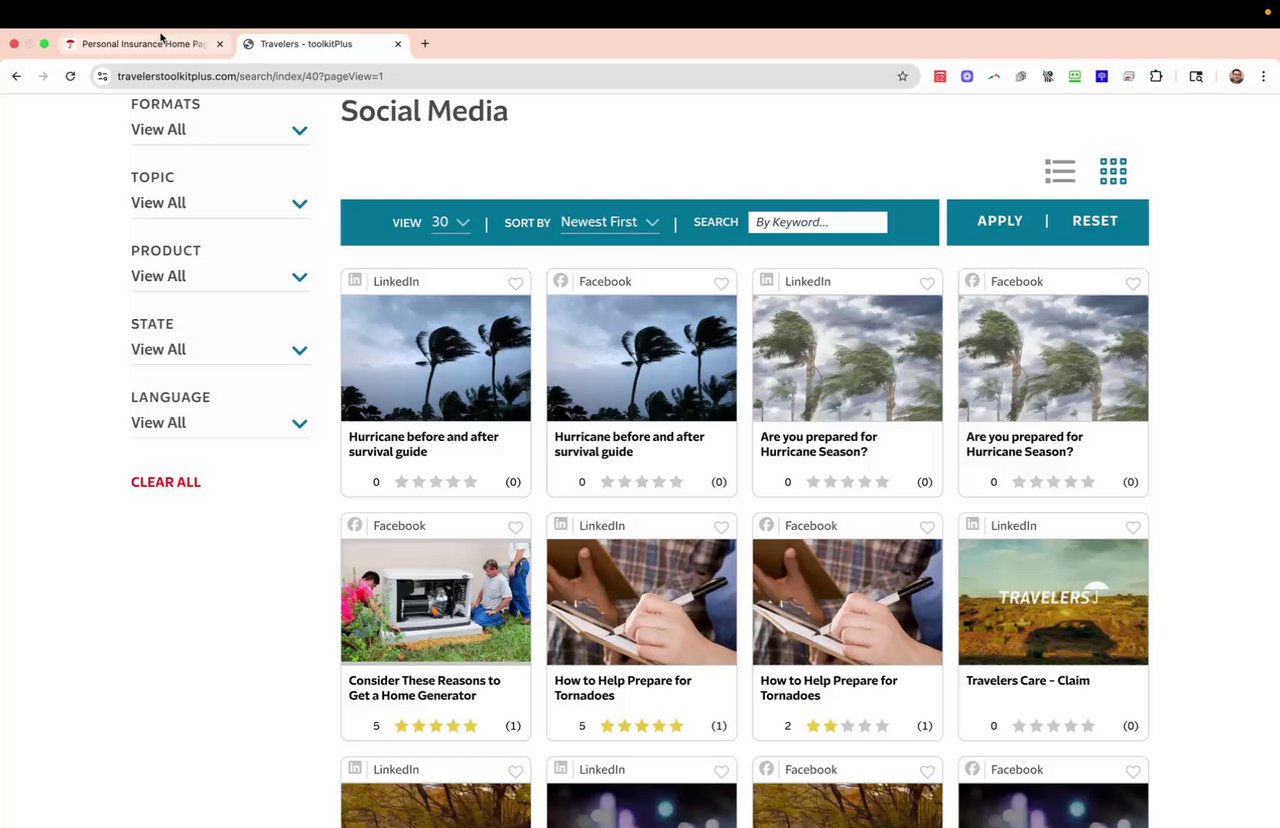Favorite the LinkedIn Hurricane before and after card

pyautogui.click(x=515, y=283)
